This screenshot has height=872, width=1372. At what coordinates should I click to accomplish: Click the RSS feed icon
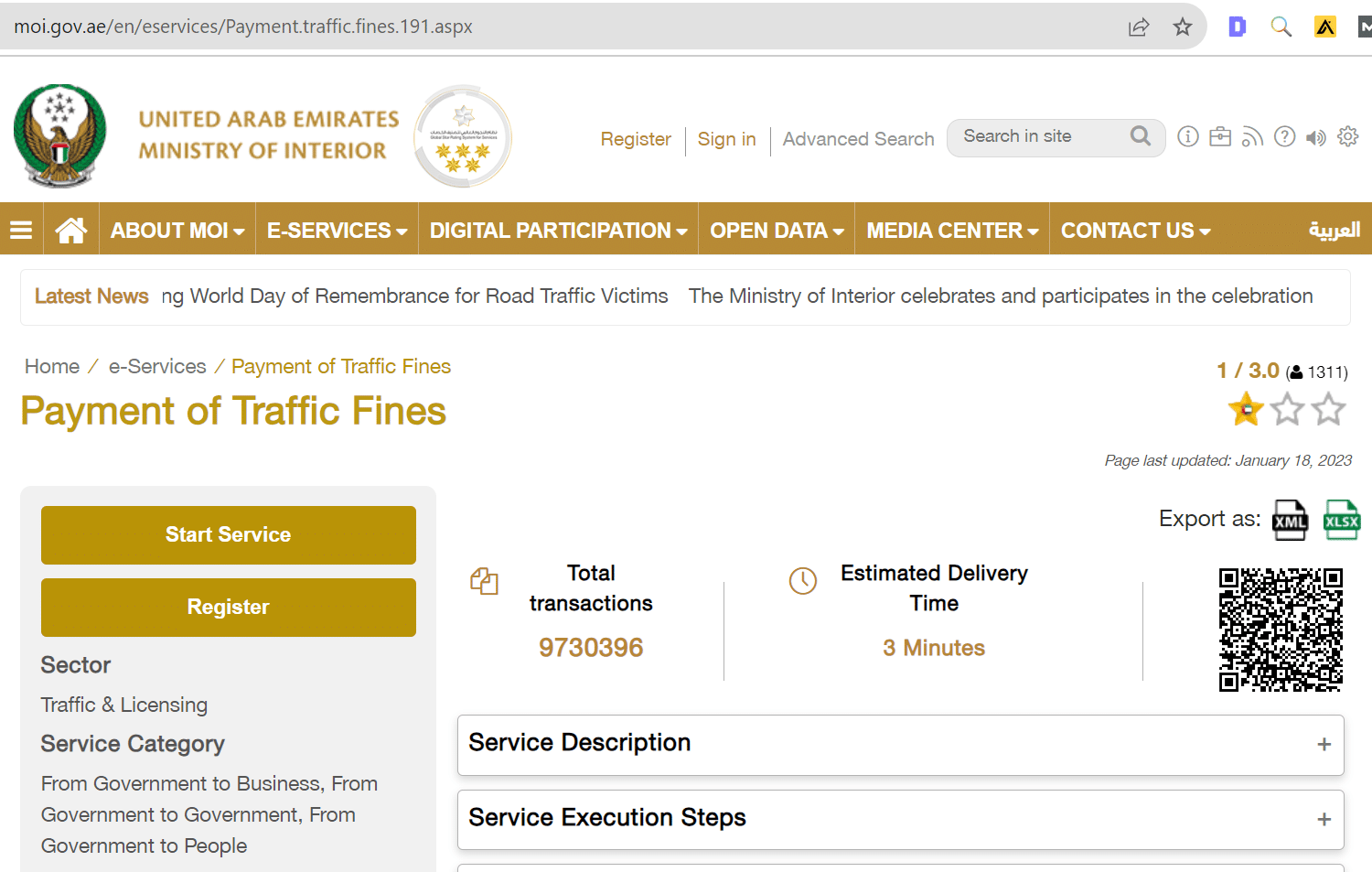coord(1252,137)
